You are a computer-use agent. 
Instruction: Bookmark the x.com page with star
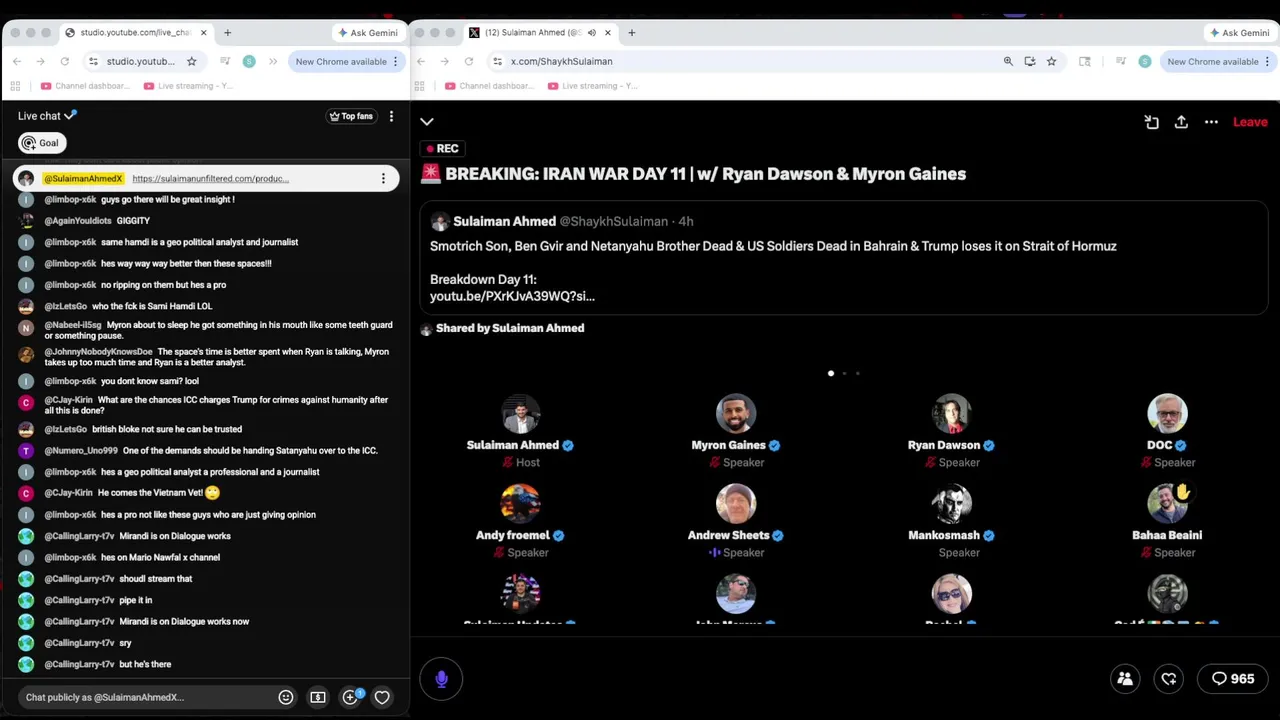tap(1051, 61)
